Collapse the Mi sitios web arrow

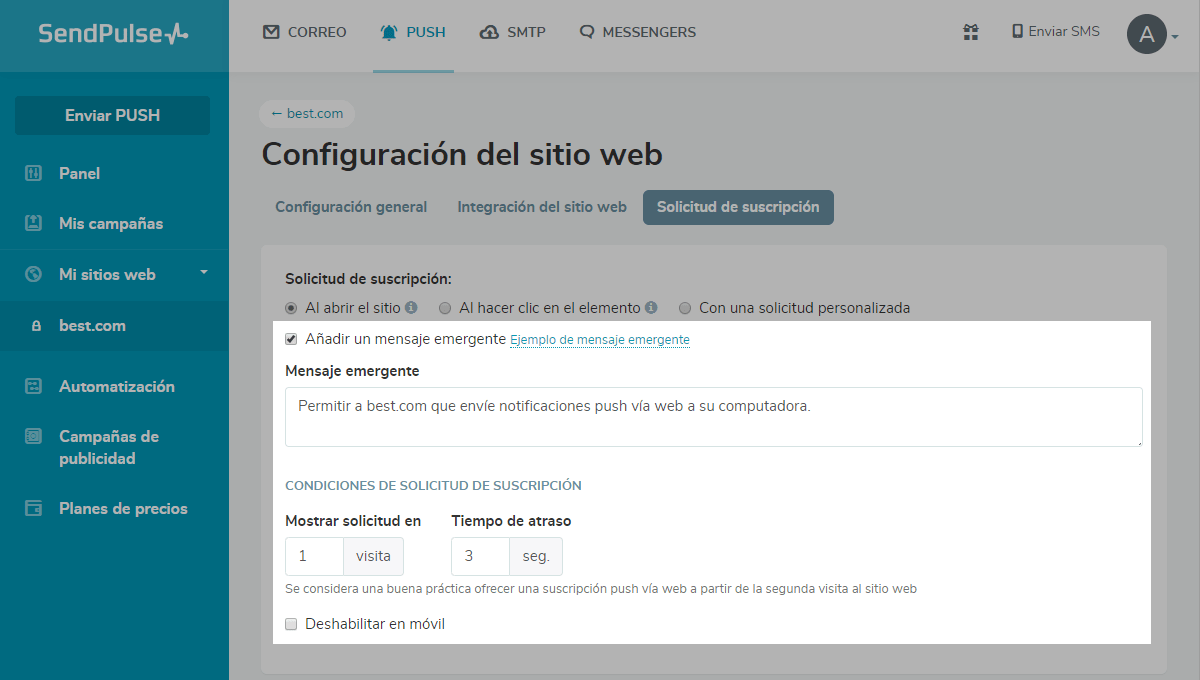coord(203,272)
